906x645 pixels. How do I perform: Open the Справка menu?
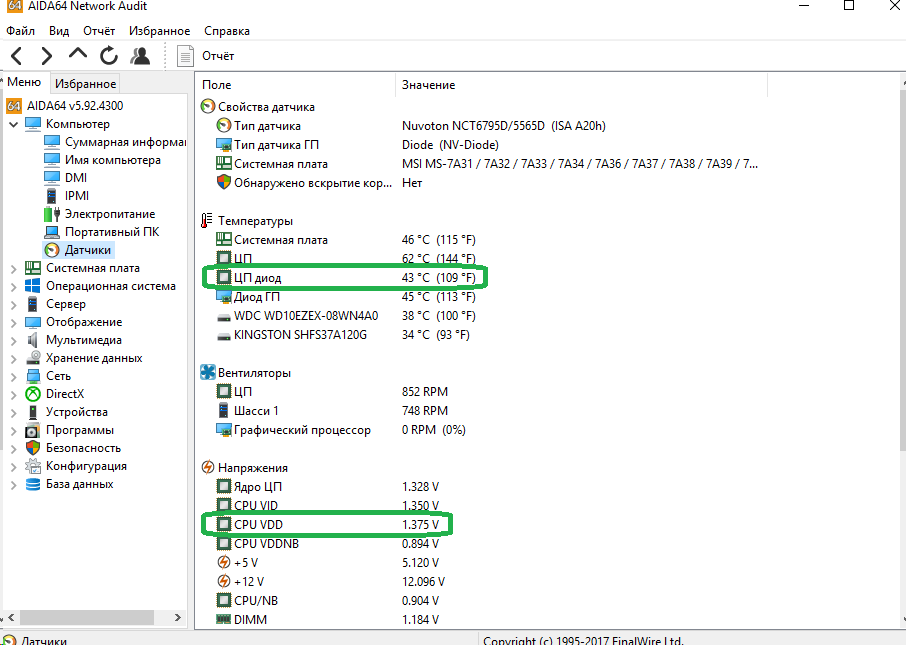(227, 31)
